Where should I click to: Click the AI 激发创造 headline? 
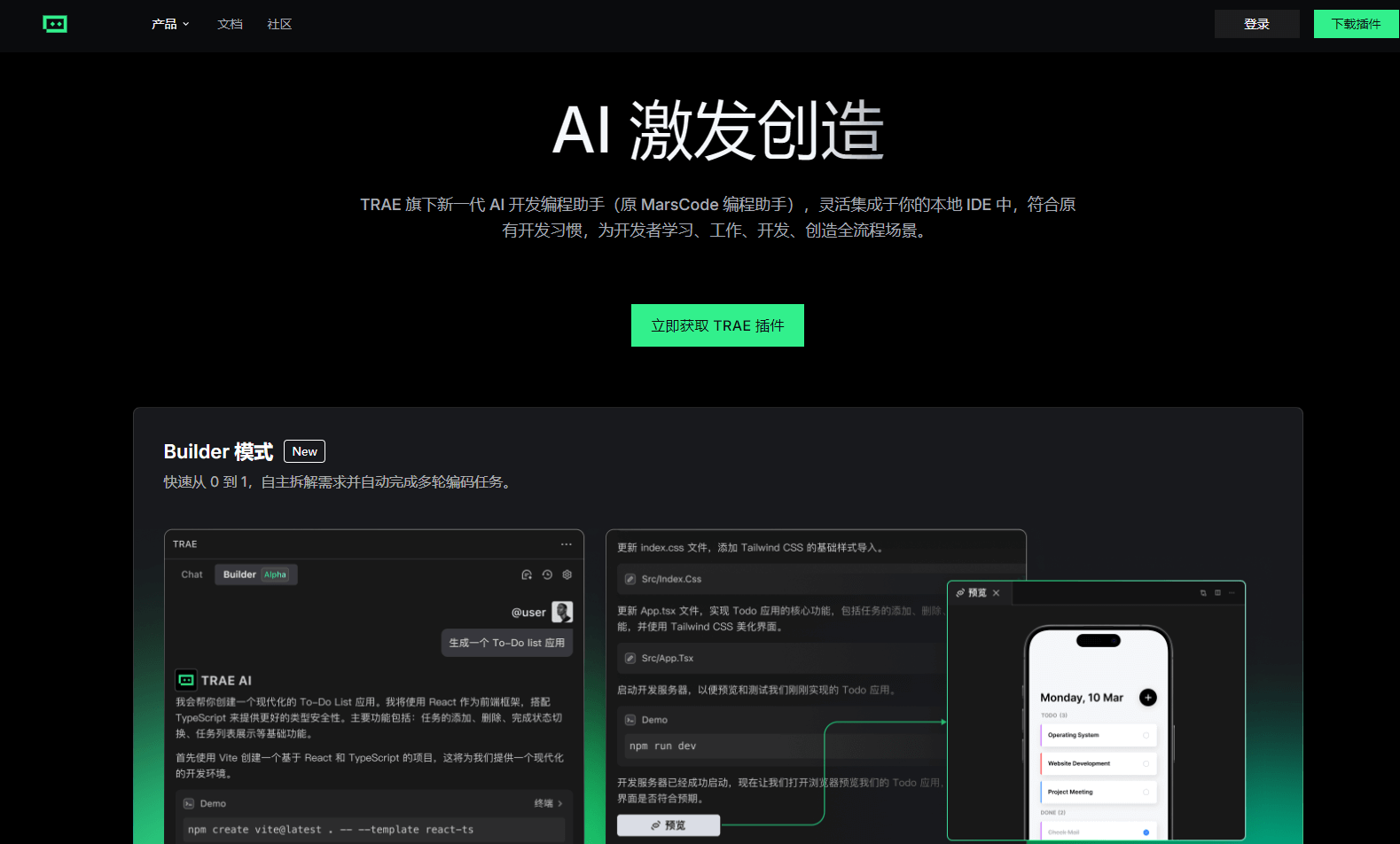718,130
